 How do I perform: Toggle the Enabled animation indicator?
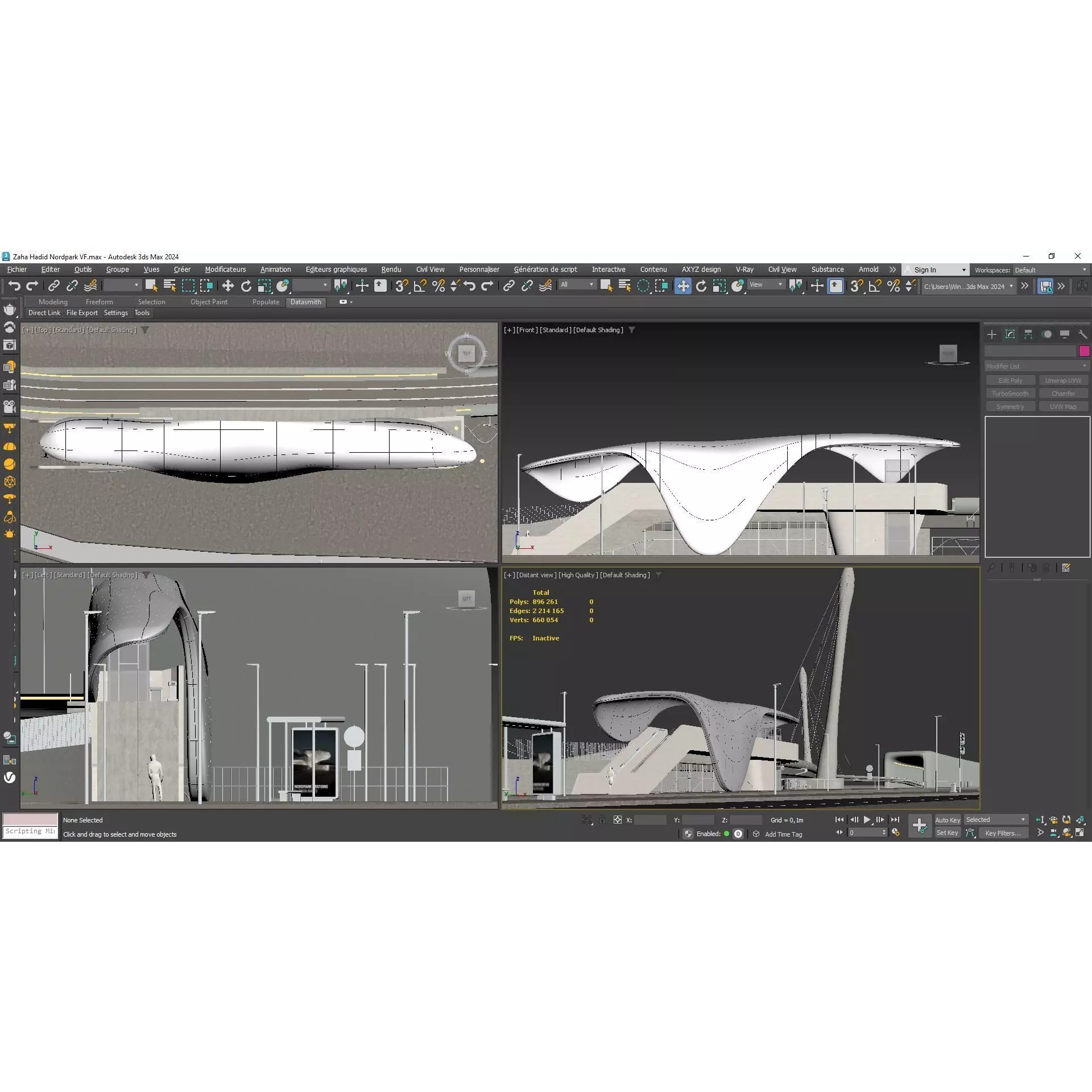point(726,834)
